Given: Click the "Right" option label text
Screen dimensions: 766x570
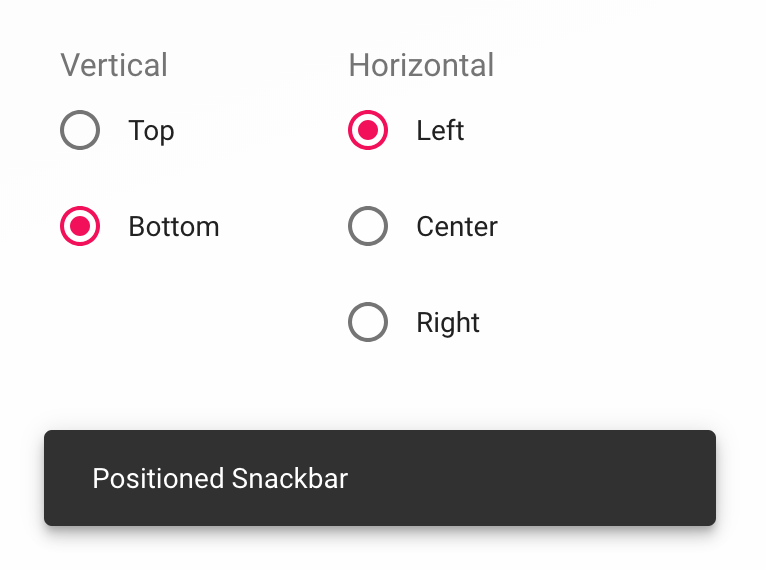Looking at the screenshot, I should [448, 323].
